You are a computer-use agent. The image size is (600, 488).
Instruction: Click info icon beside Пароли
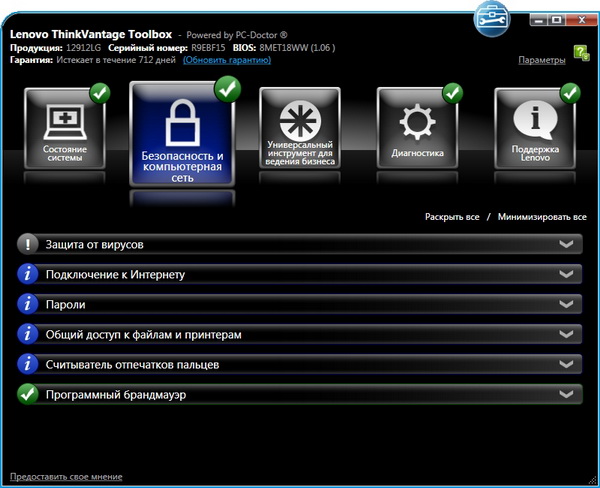(x=29, y=304)
